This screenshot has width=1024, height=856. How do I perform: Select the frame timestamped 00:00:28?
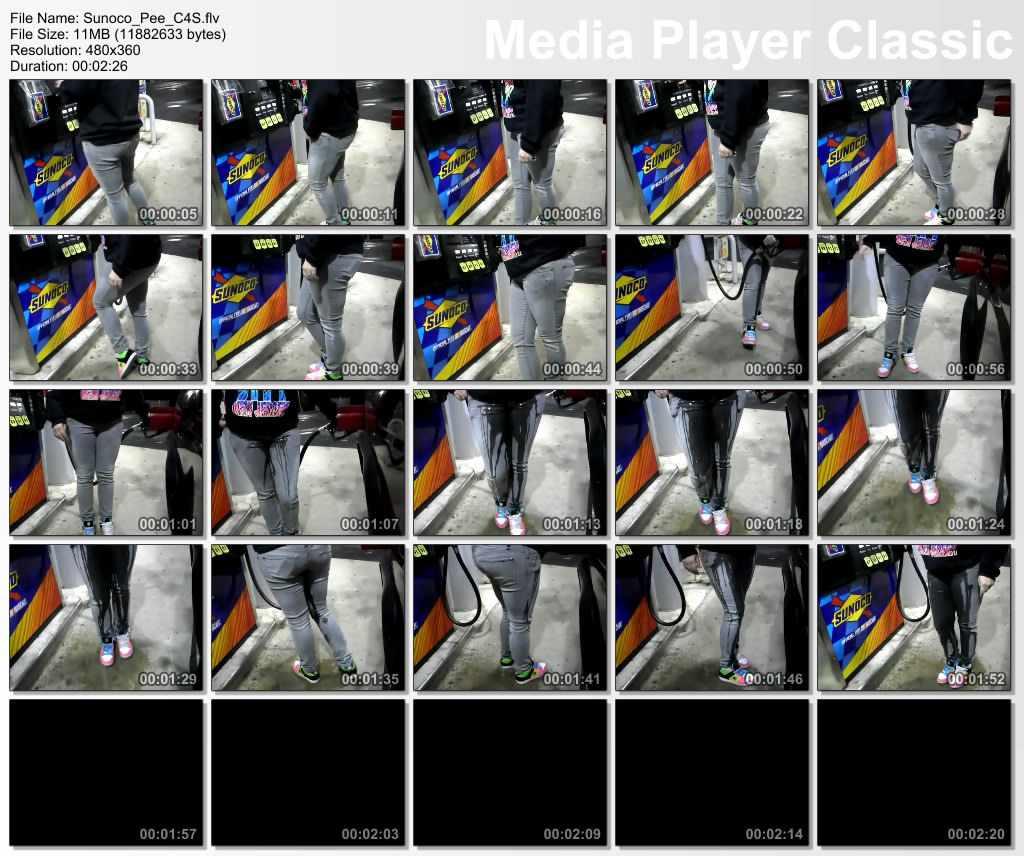914,152
